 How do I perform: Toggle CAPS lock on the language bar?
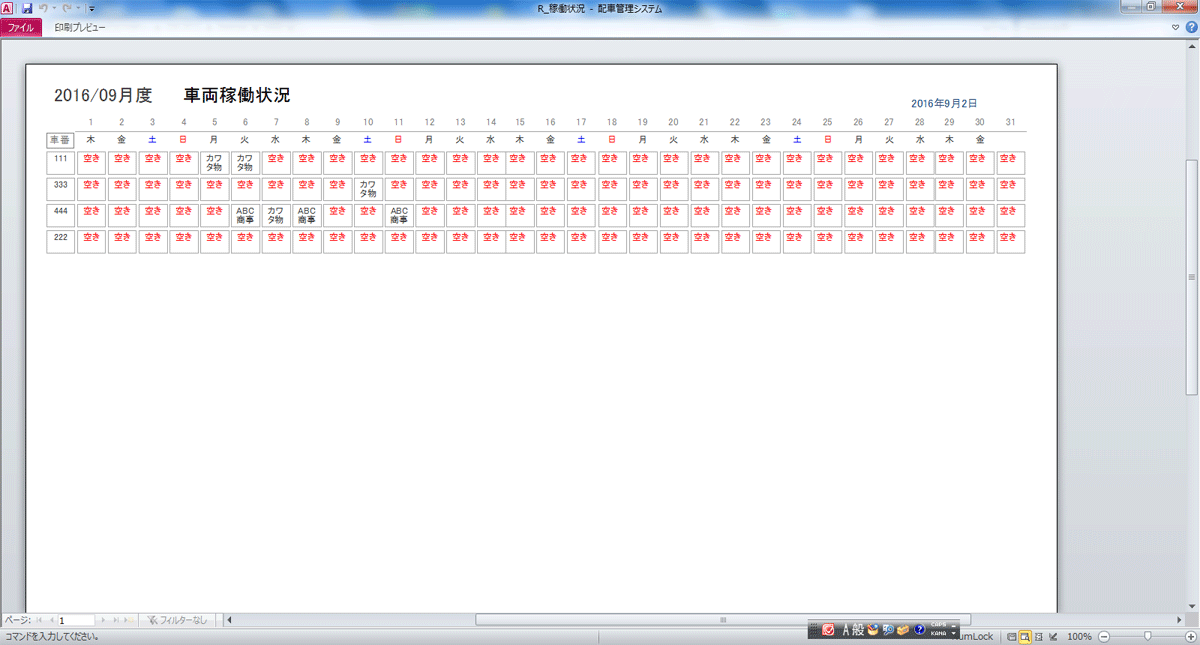point(939,626)
